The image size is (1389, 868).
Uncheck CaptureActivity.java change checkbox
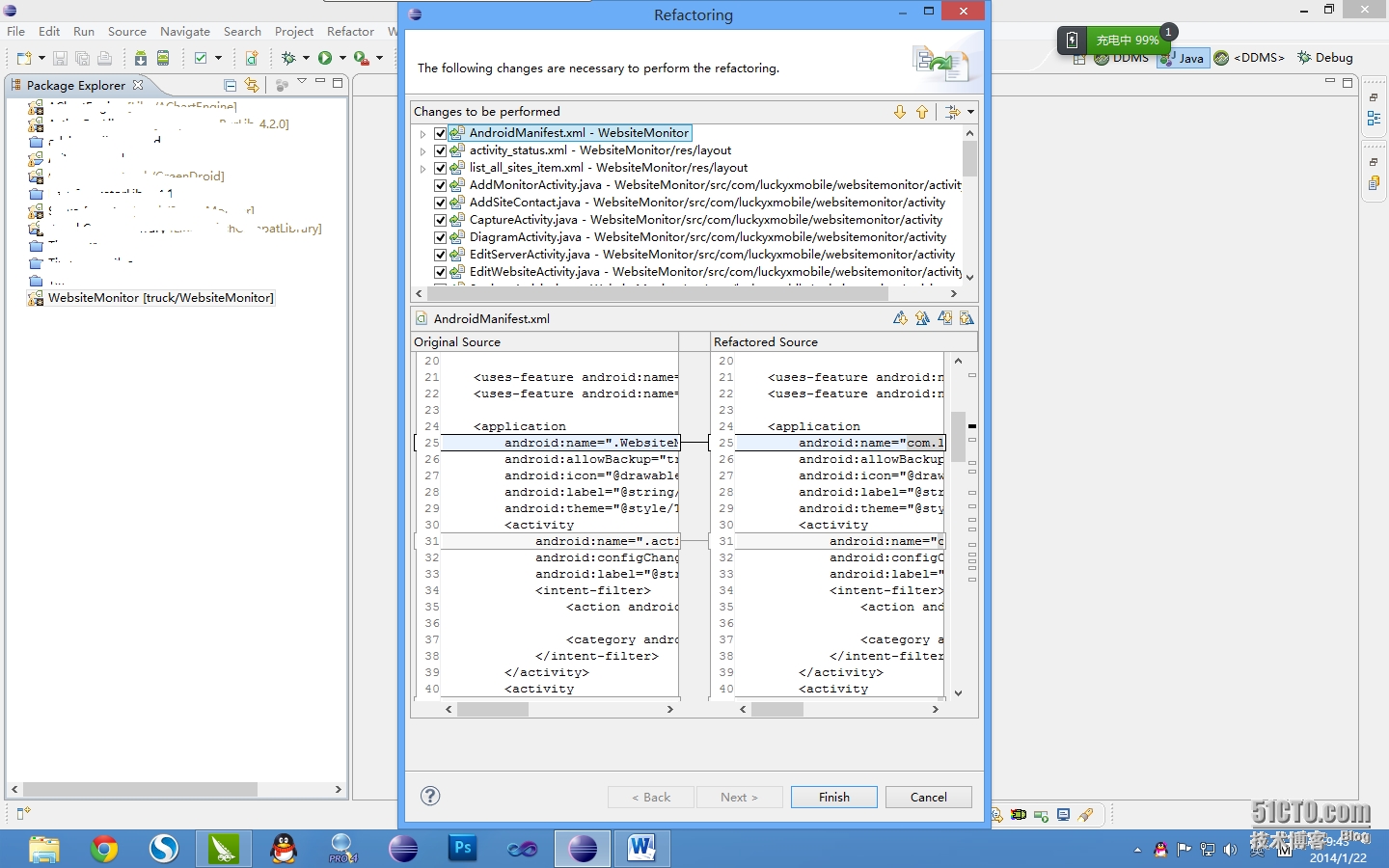pyautogui.click(x=440, y=220)
